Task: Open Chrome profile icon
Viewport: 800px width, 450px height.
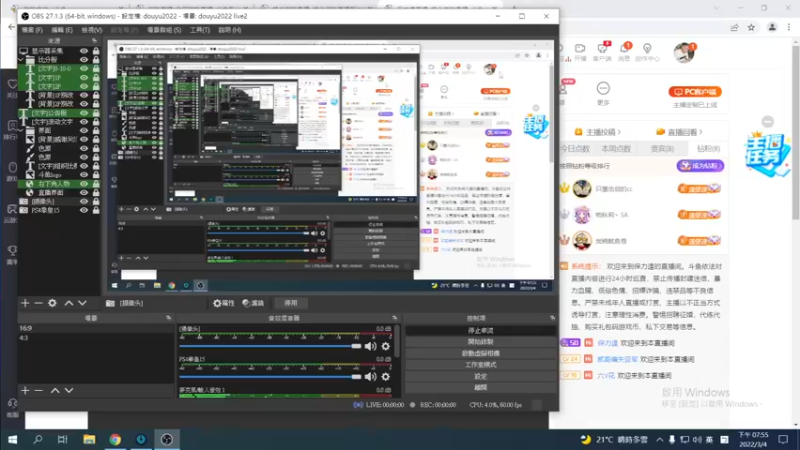Action: point(772,28)
